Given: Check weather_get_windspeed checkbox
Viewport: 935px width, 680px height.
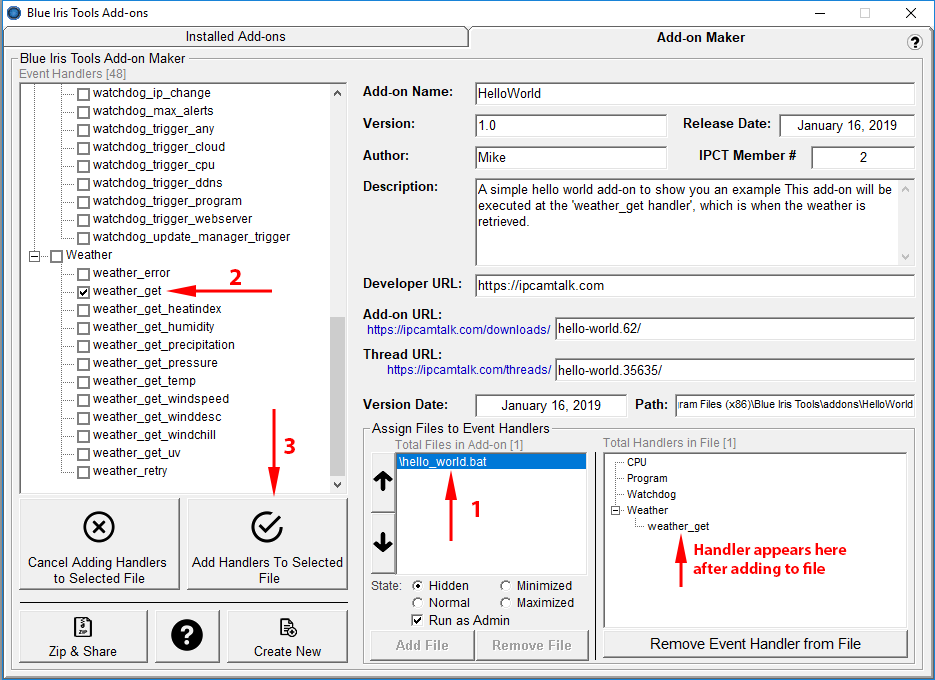Looking at the screenshot, I should [x=83, y=400].
